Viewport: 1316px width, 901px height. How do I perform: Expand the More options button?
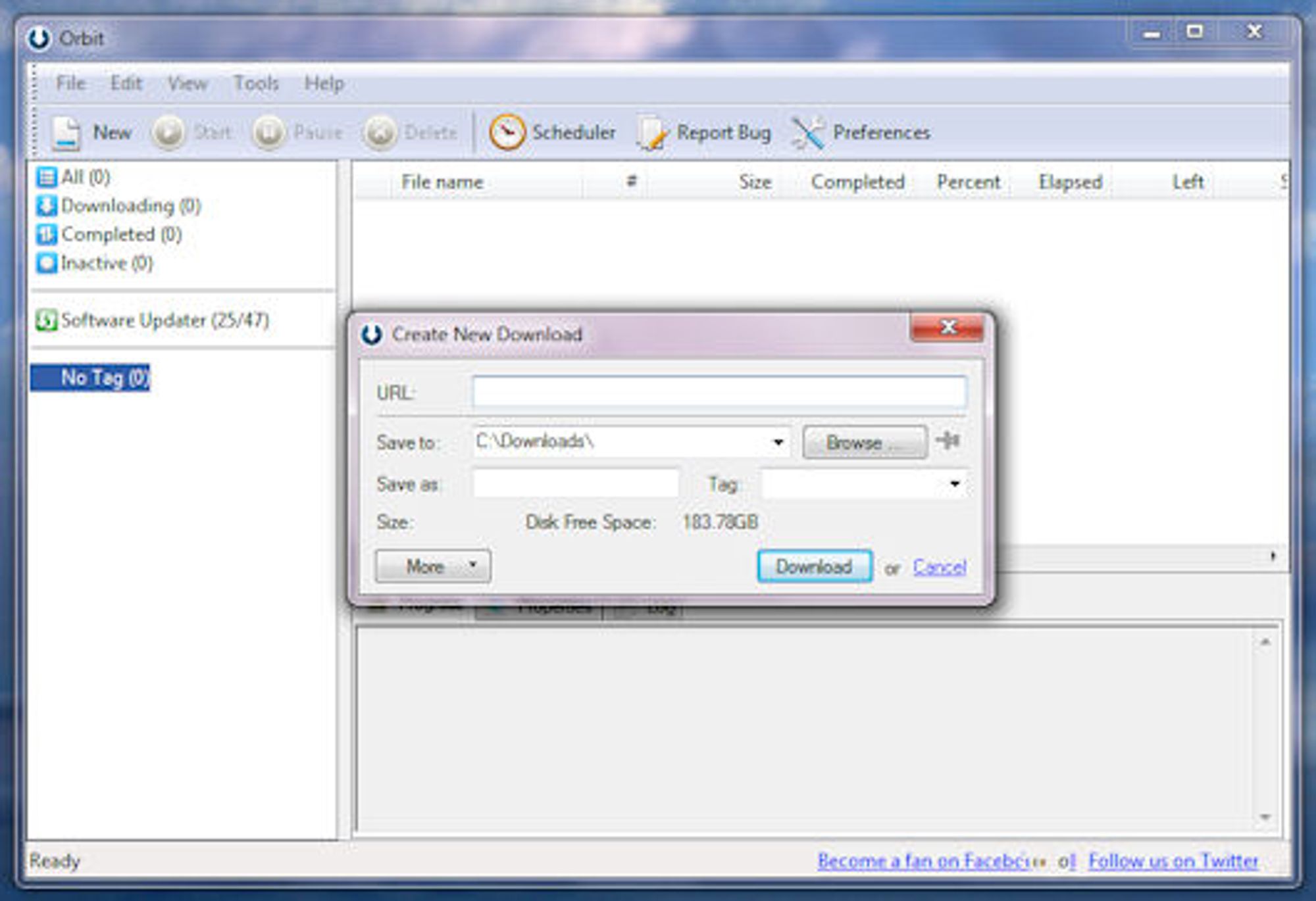coord(433,566)
